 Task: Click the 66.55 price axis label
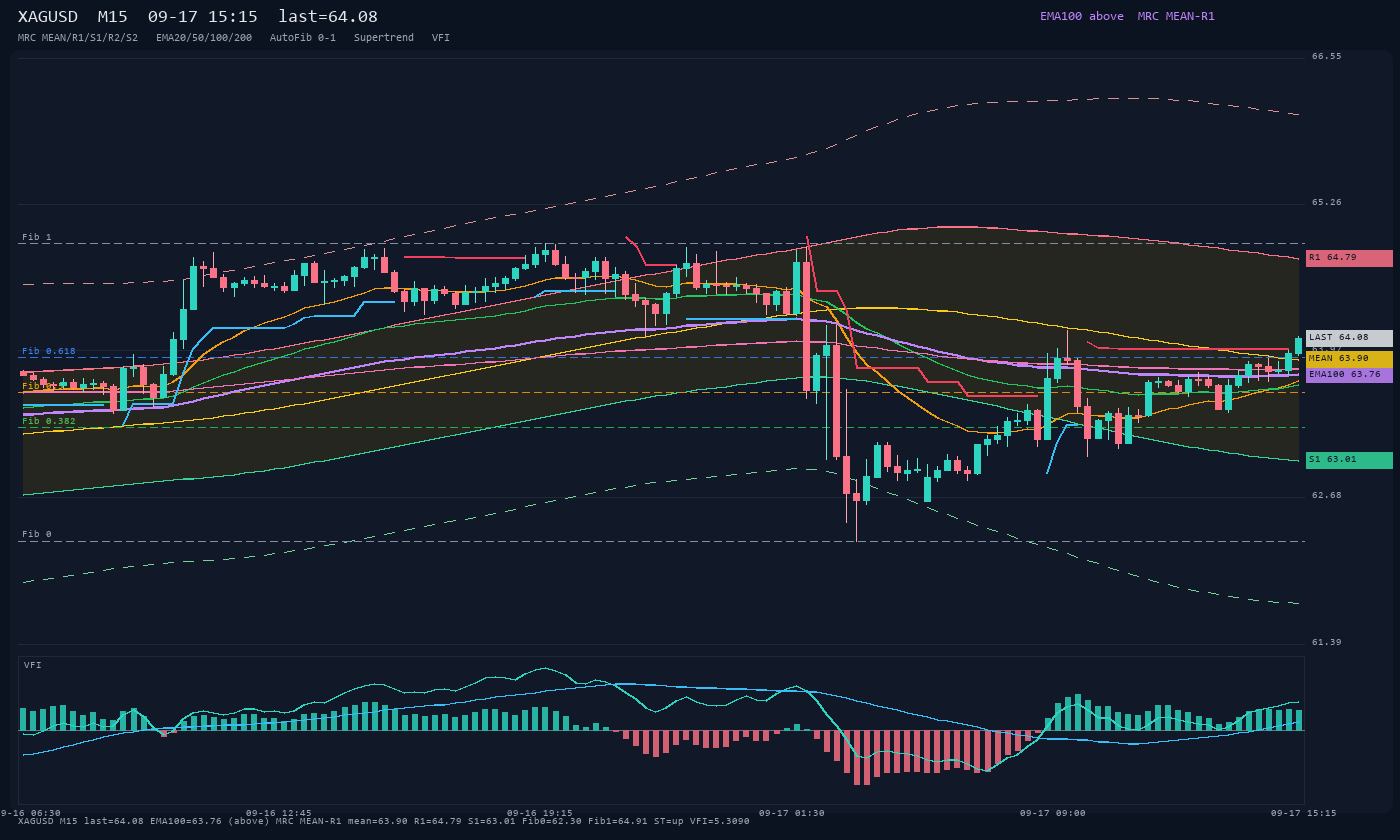1327,57
